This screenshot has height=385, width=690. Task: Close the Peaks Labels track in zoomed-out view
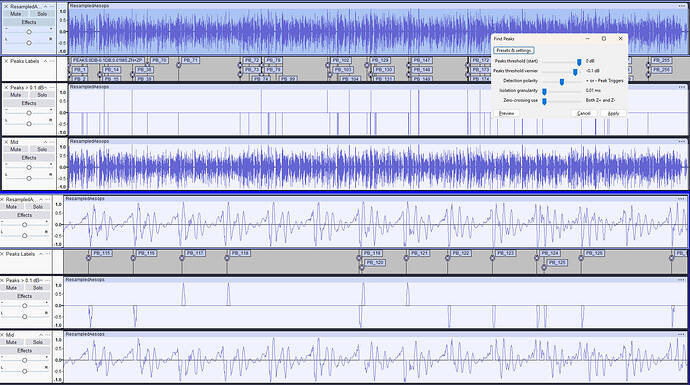[x=6, y=61]
